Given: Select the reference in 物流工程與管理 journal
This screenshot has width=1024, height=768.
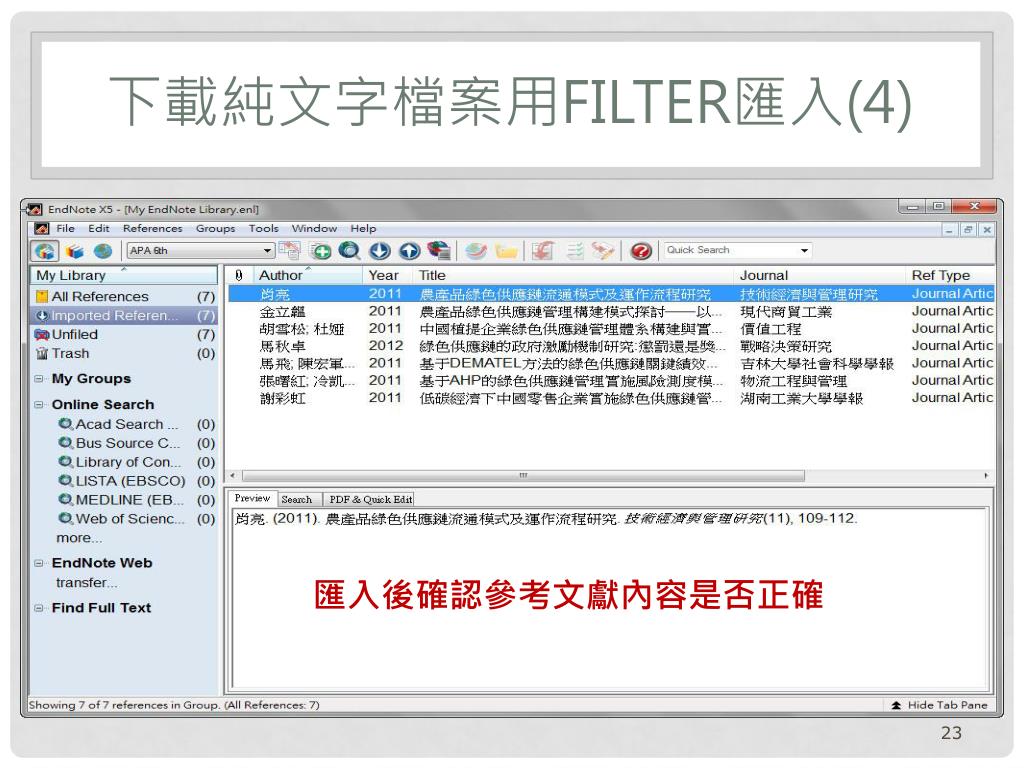Looking at the screenshot, I should click(x=611, y=381).
